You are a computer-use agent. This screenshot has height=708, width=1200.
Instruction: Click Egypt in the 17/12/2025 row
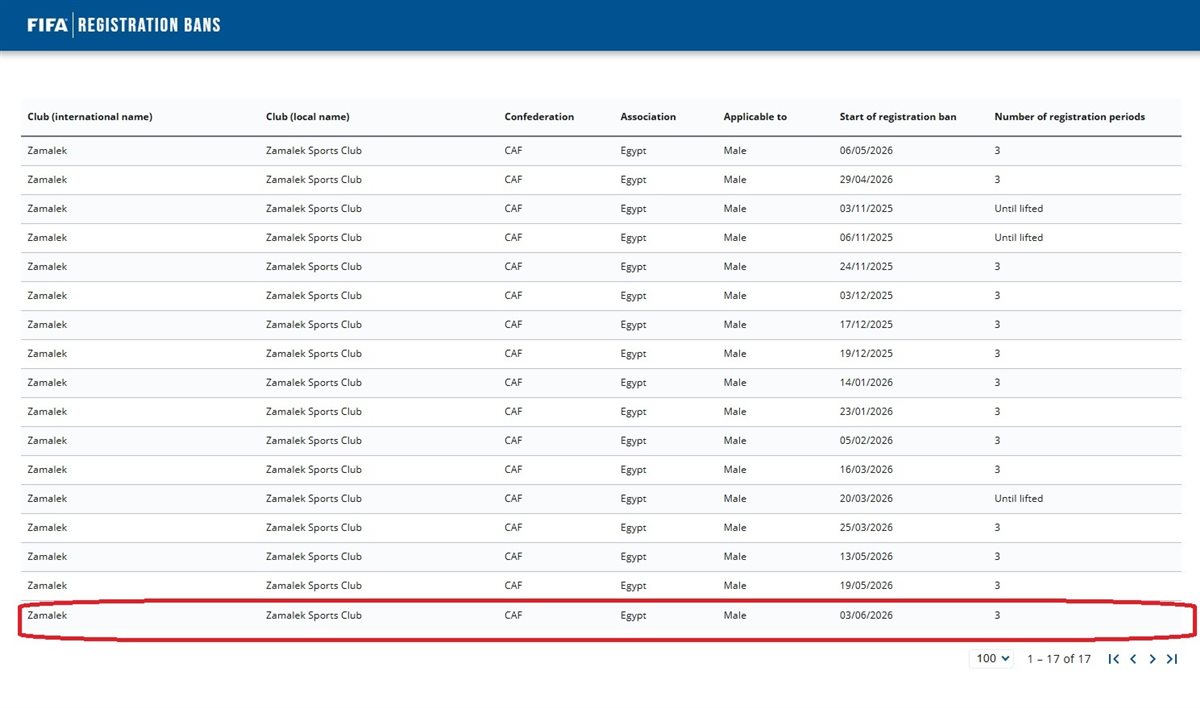[x=633, y=325]
